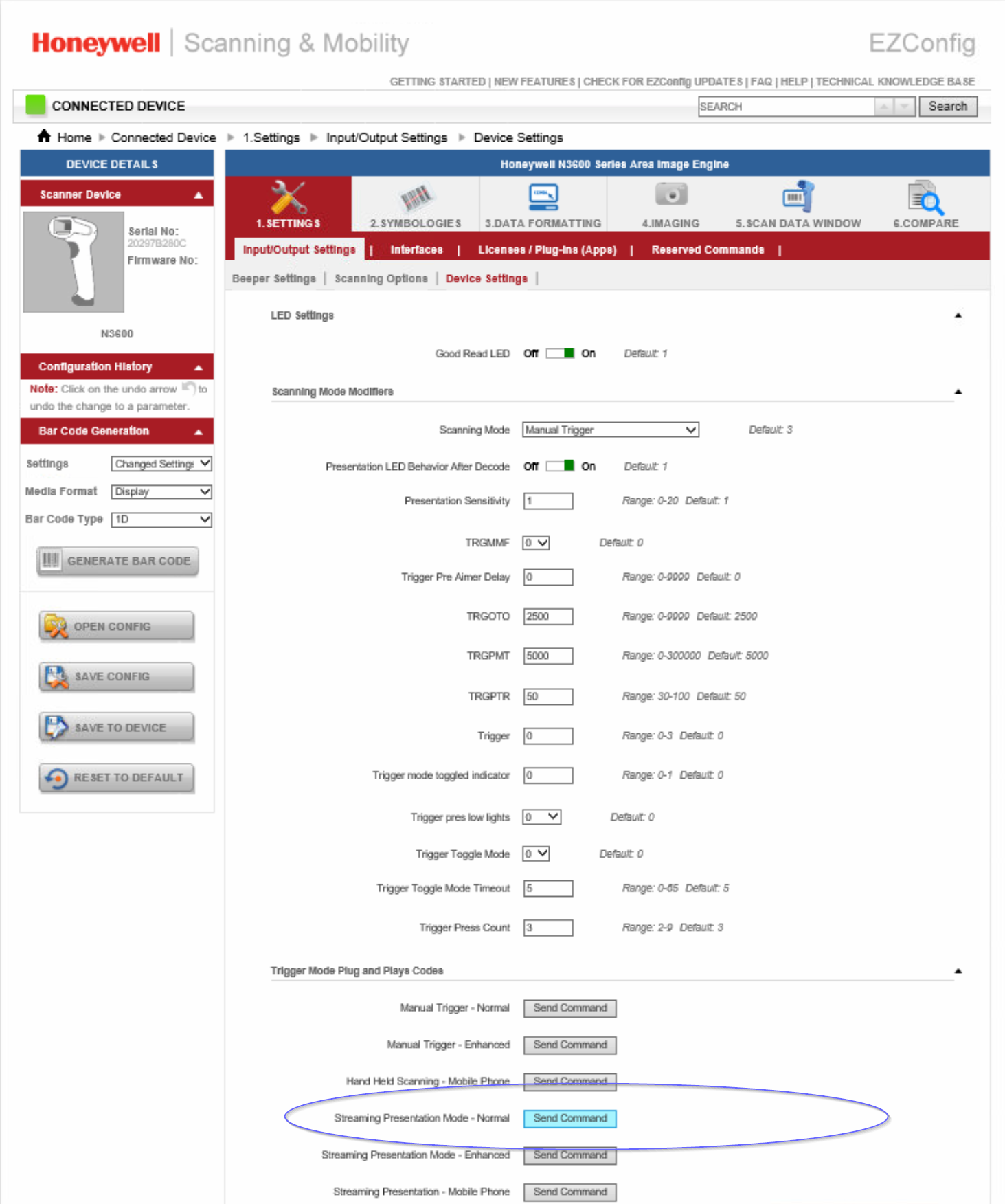Open the Technical Knowledge Base link
The height and width of the screenshot is (1204, 1005).
click(x=895, y=81)
